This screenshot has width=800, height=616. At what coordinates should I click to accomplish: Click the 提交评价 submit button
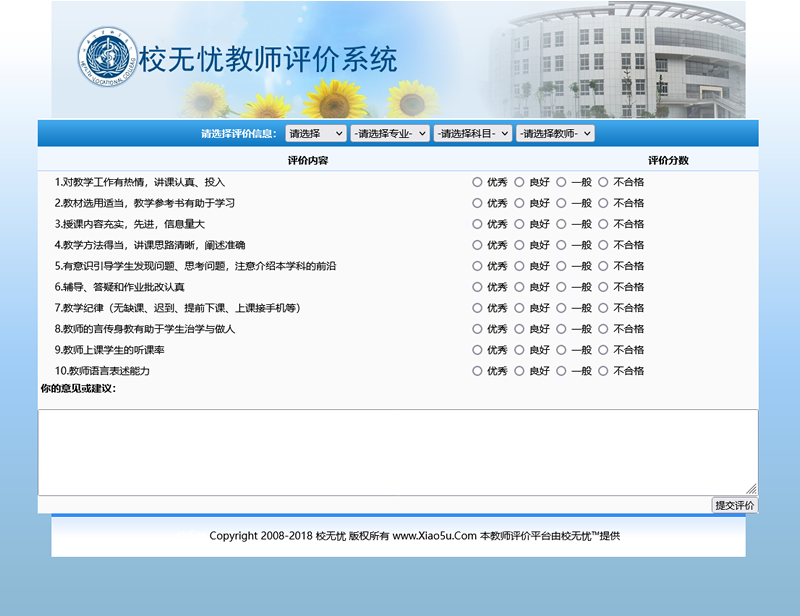(x=733, y=504)
